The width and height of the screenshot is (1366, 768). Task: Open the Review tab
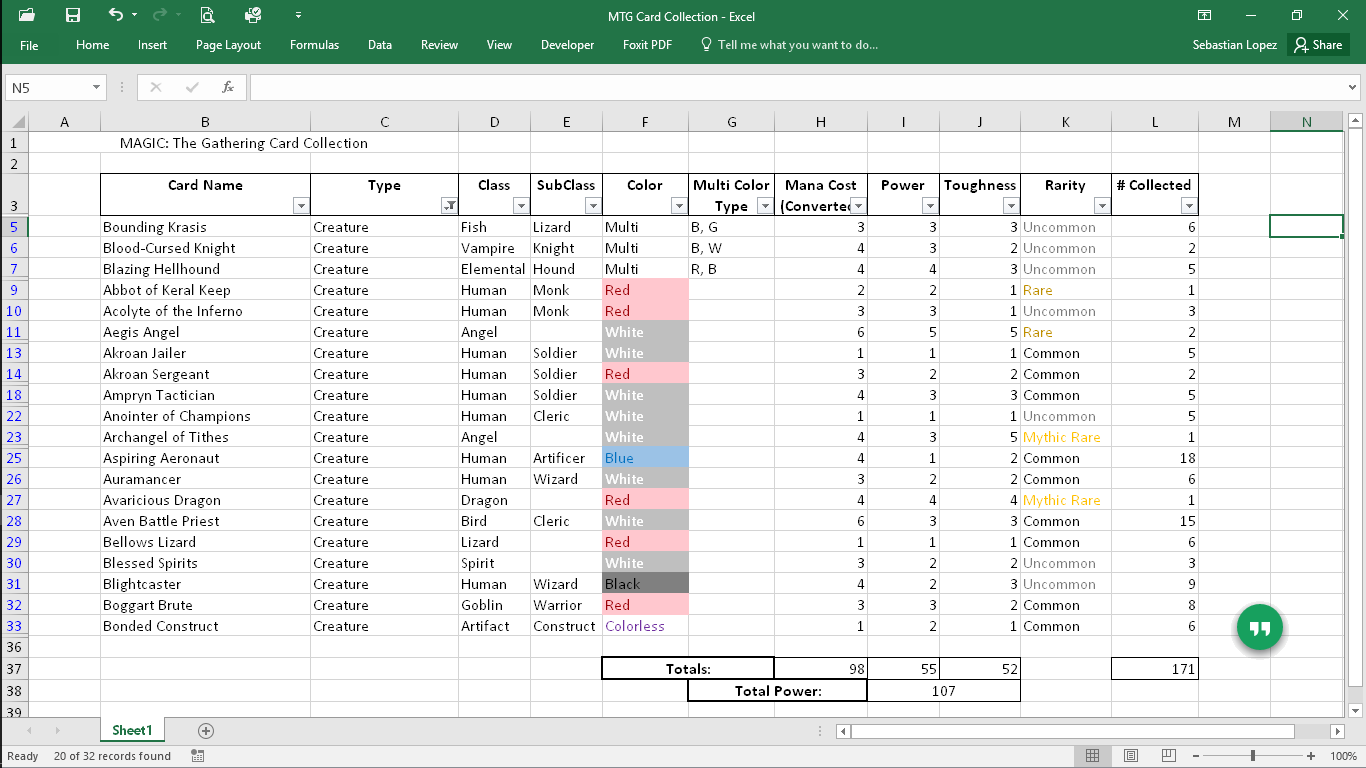[439, 45]
